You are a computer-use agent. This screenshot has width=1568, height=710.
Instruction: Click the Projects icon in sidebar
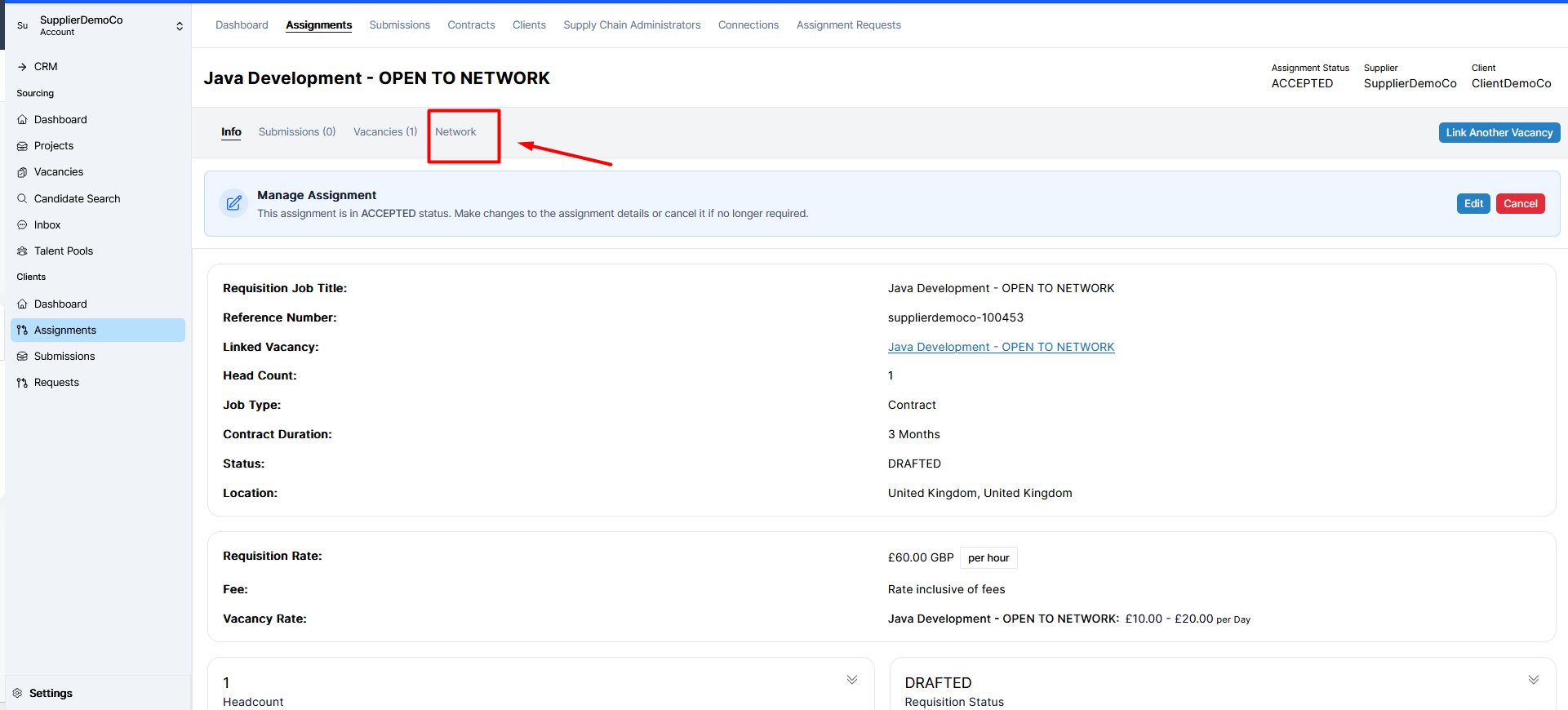point(22,146)
